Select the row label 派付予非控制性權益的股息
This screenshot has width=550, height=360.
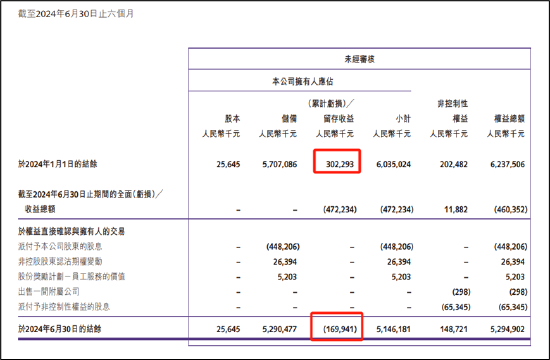click(x=64, y=307)
